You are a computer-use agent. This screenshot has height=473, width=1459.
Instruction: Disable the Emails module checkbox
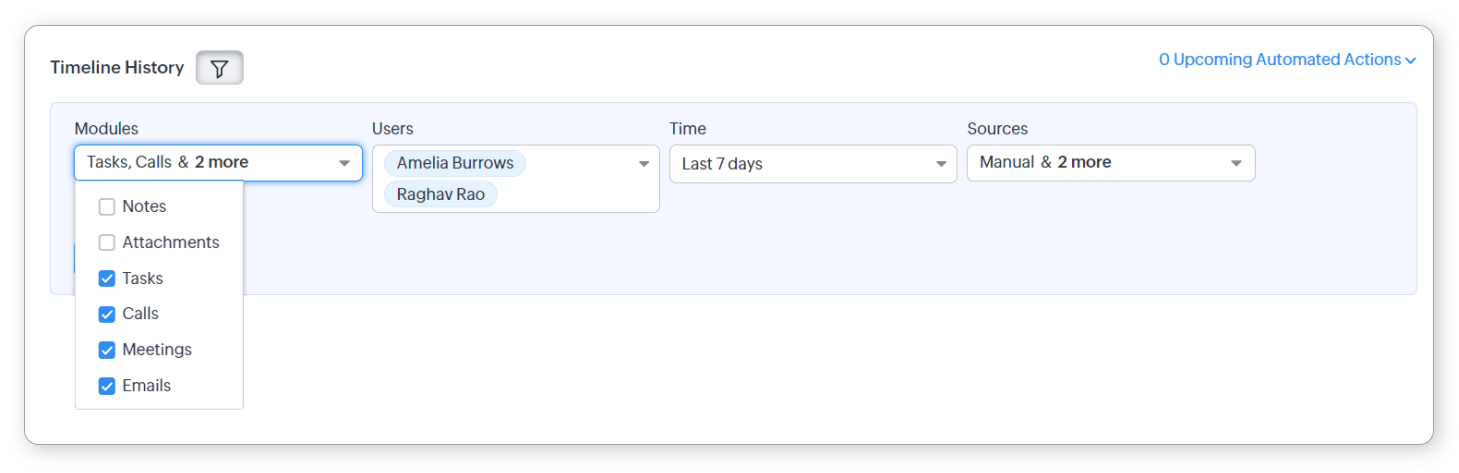107,386
